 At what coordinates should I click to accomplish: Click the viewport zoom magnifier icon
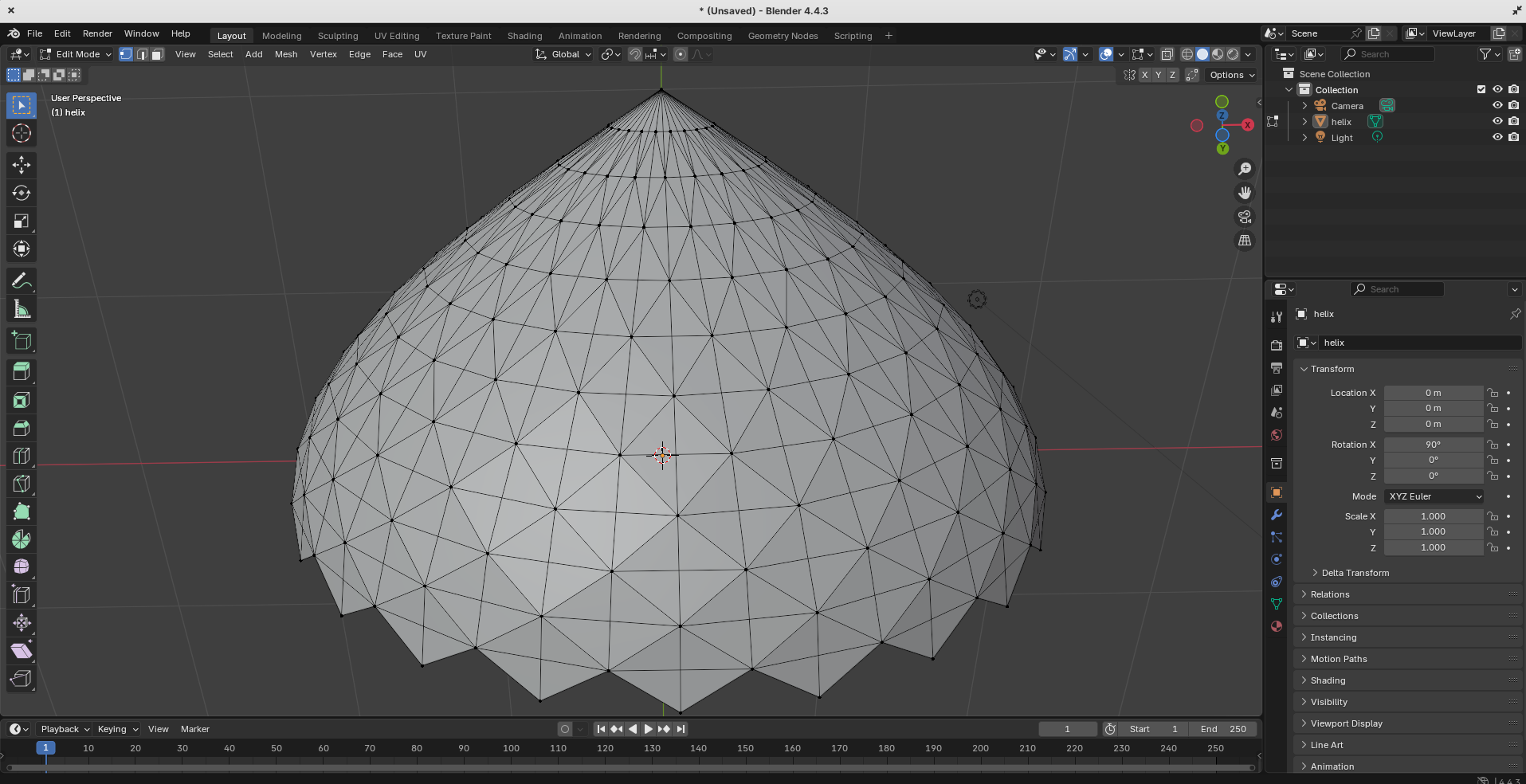tap(1245, 169)
